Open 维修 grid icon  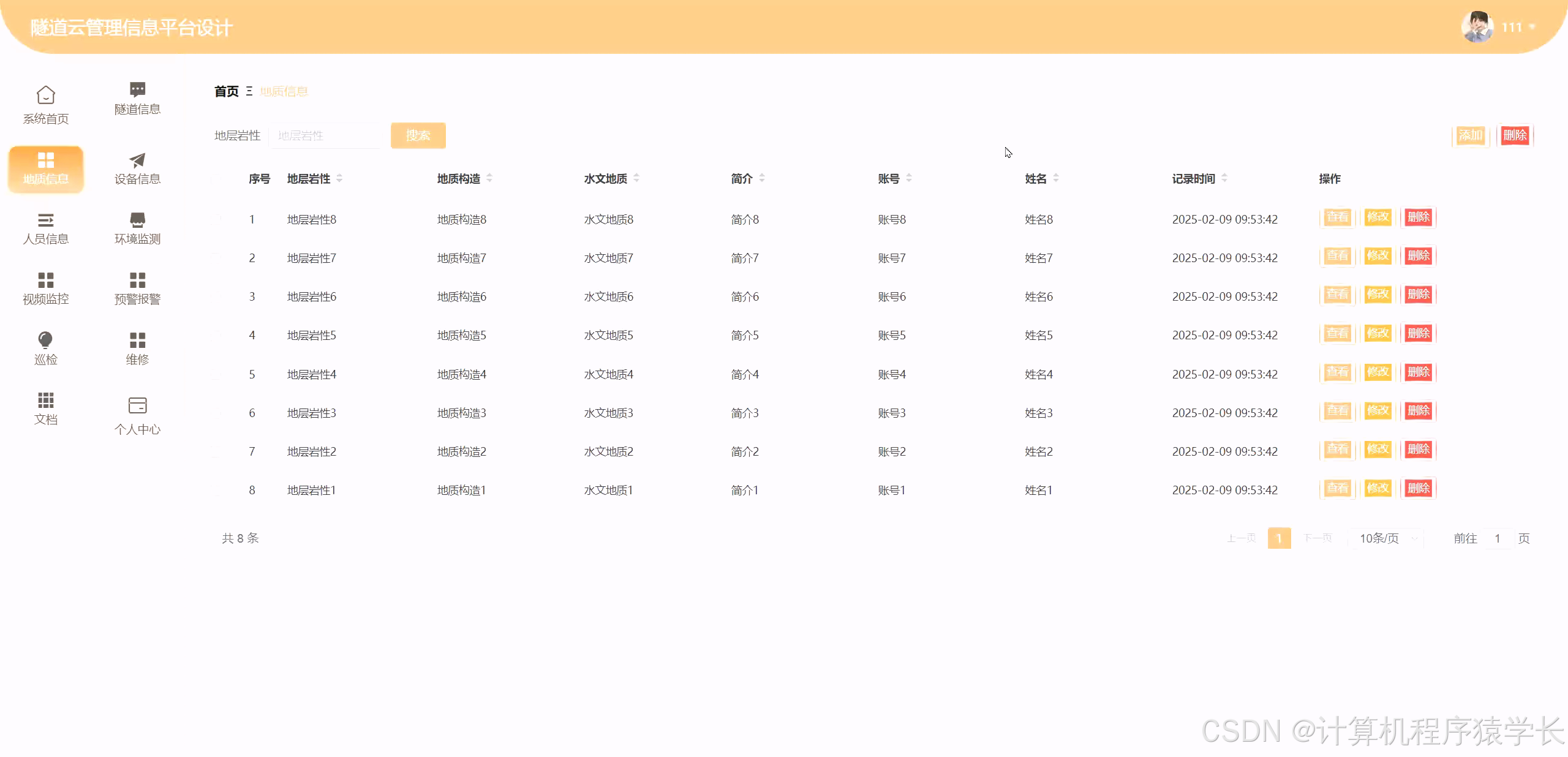coord(138,340)
